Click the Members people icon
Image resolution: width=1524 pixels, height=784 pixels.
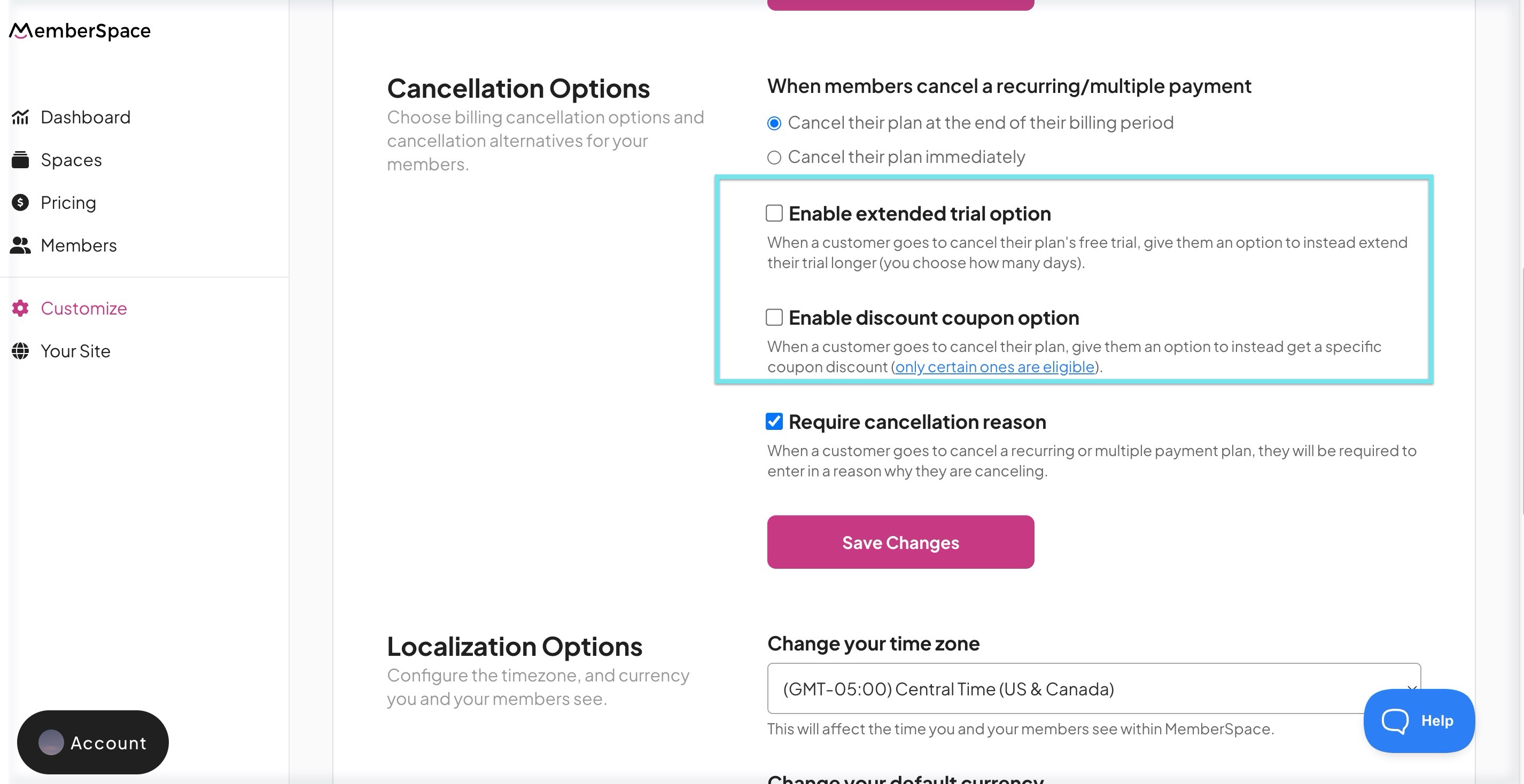[20, 245]
